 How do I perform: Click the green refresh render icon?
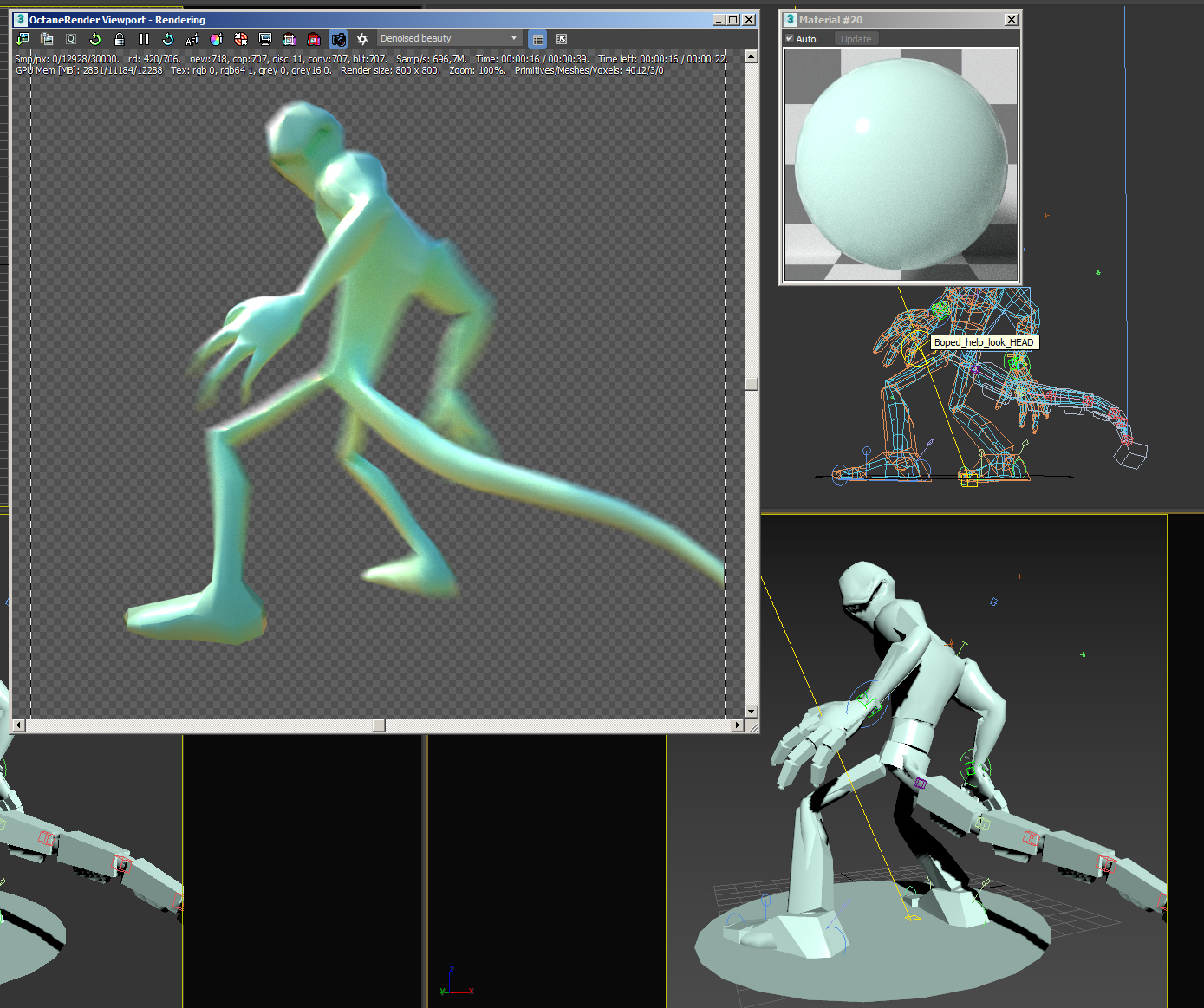point(95,39)
